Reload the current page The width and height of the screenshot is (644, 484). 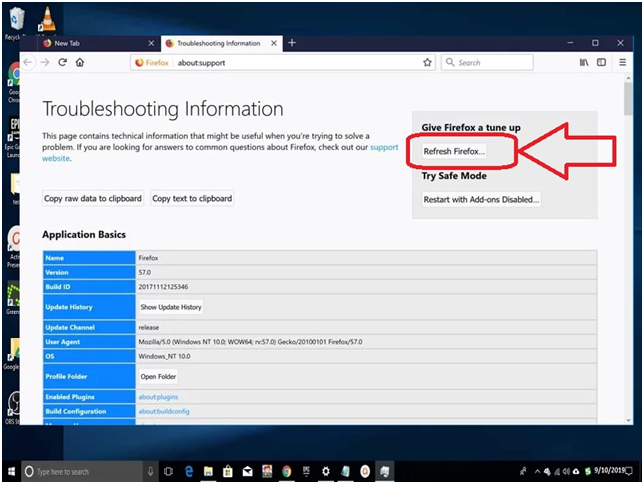[x=62, y=62]
